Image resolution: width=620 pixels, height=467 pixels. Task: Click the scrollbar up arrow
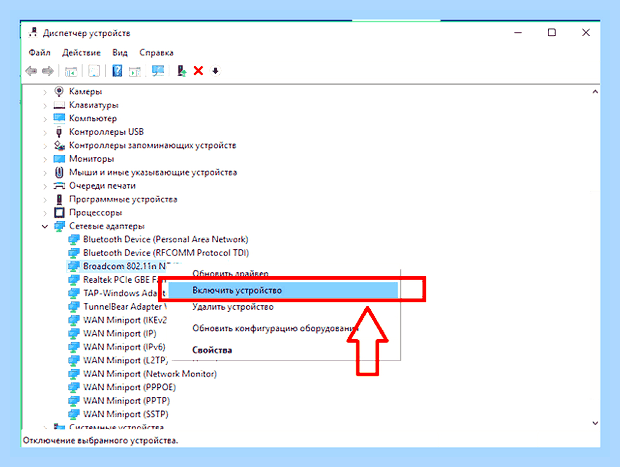click(x=595, y=92)
